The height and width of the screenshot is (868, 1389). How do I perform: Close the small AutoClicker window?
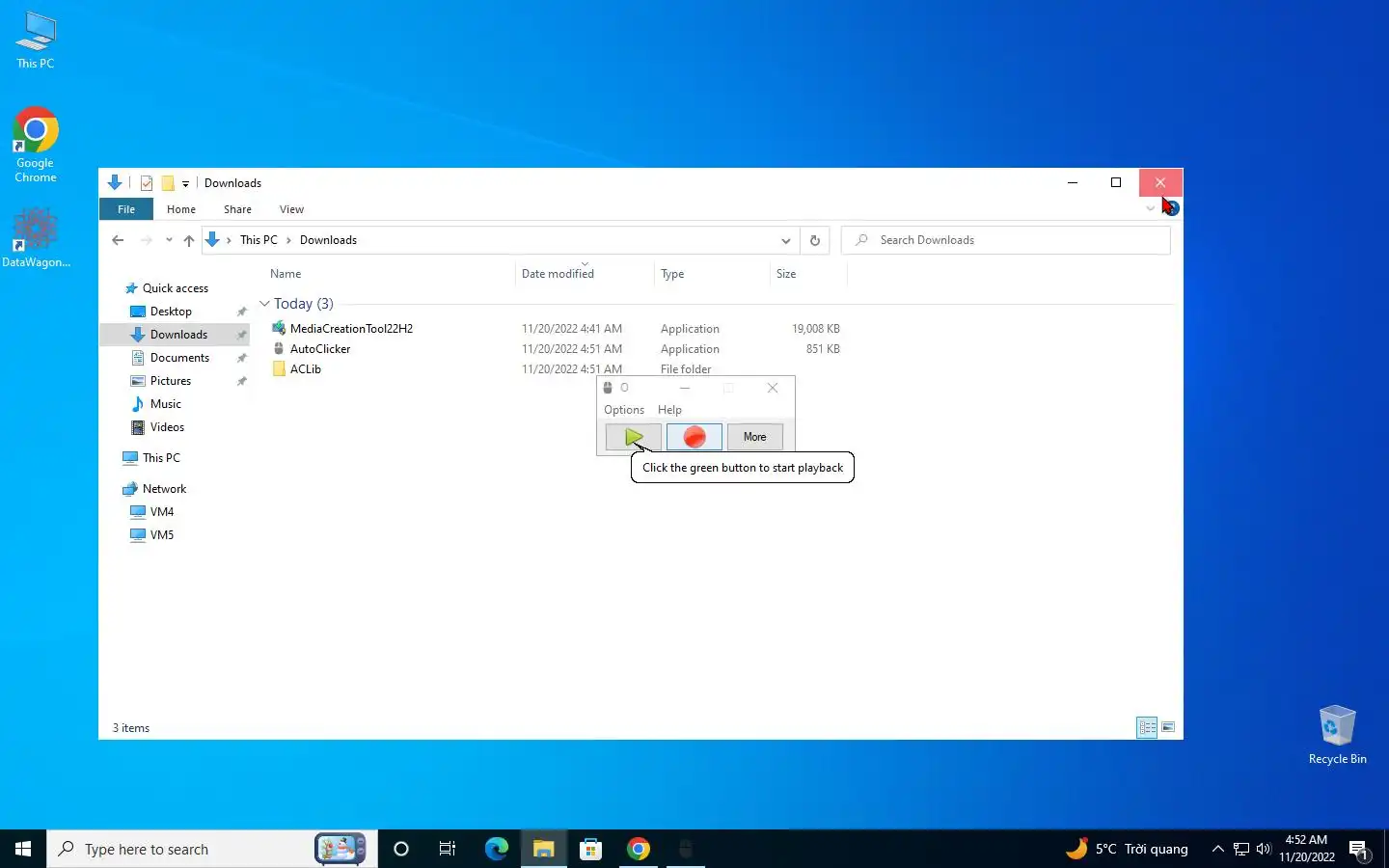(773, 388)
